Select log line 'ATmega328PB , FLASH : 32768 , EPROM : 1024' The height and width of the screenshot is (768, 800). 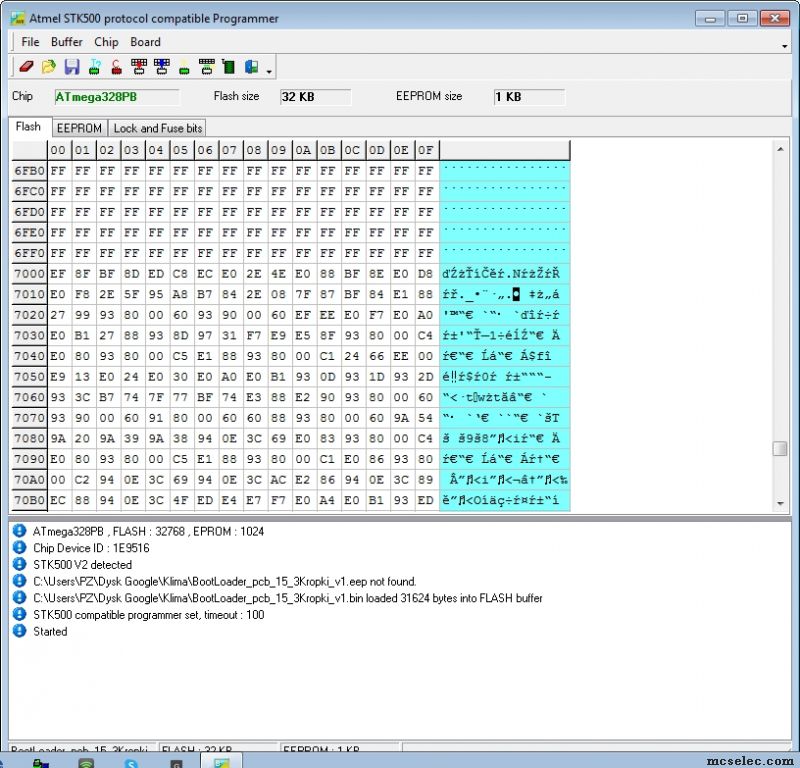pyautogui.click(x=148, y=531)
